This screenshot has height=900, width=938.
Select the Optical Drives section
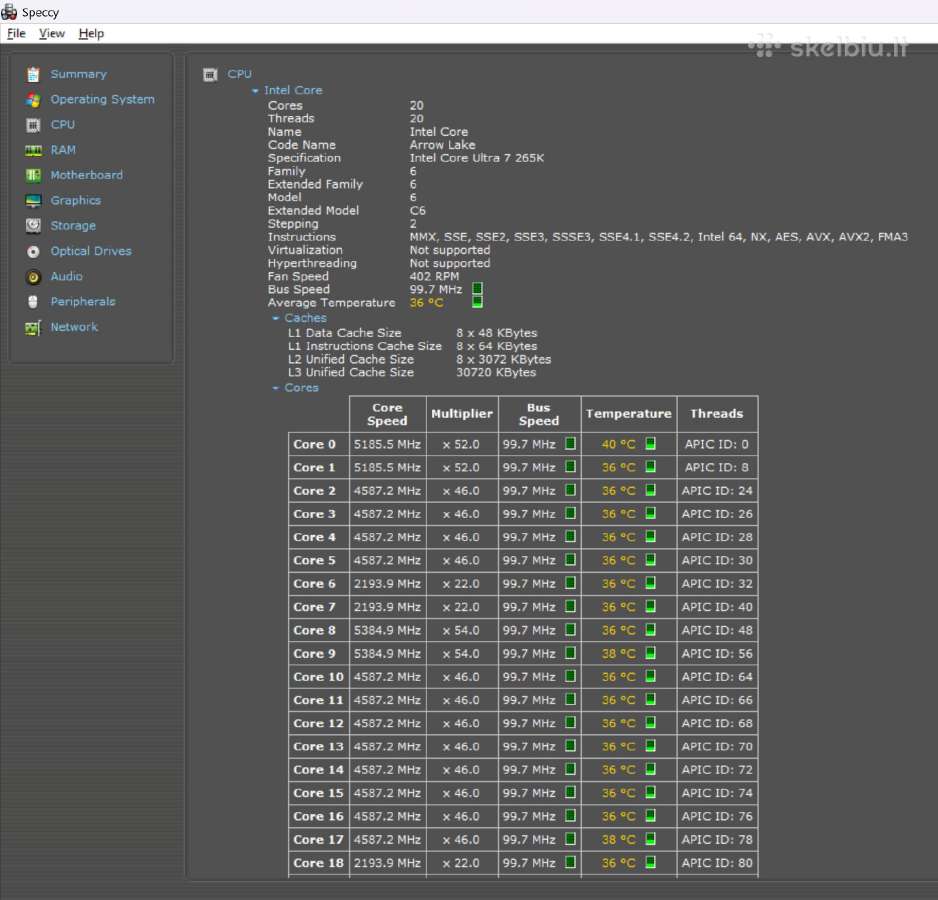pos(91,251)
